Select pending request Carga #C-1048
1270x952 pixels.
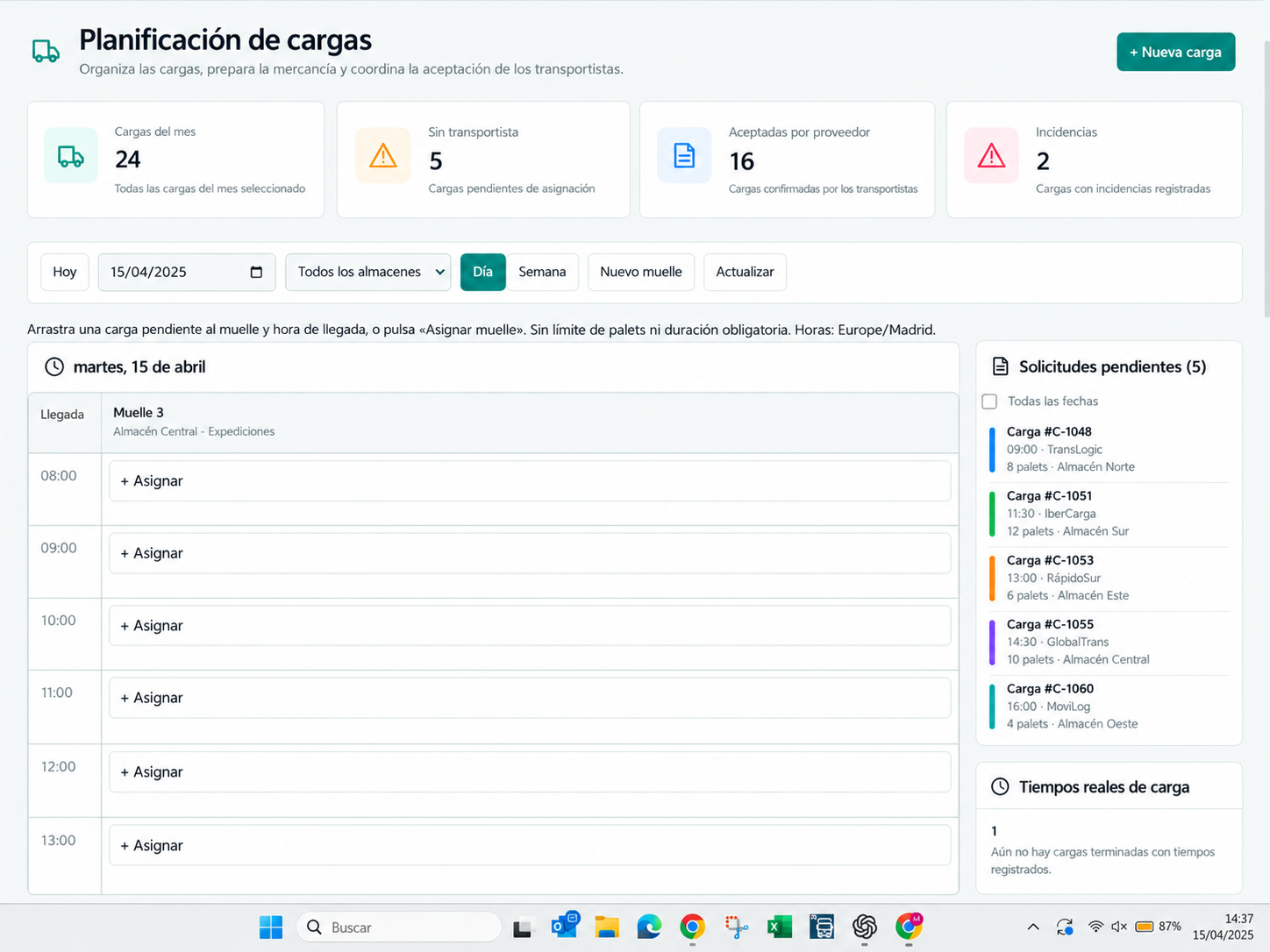coord(1109,450)
